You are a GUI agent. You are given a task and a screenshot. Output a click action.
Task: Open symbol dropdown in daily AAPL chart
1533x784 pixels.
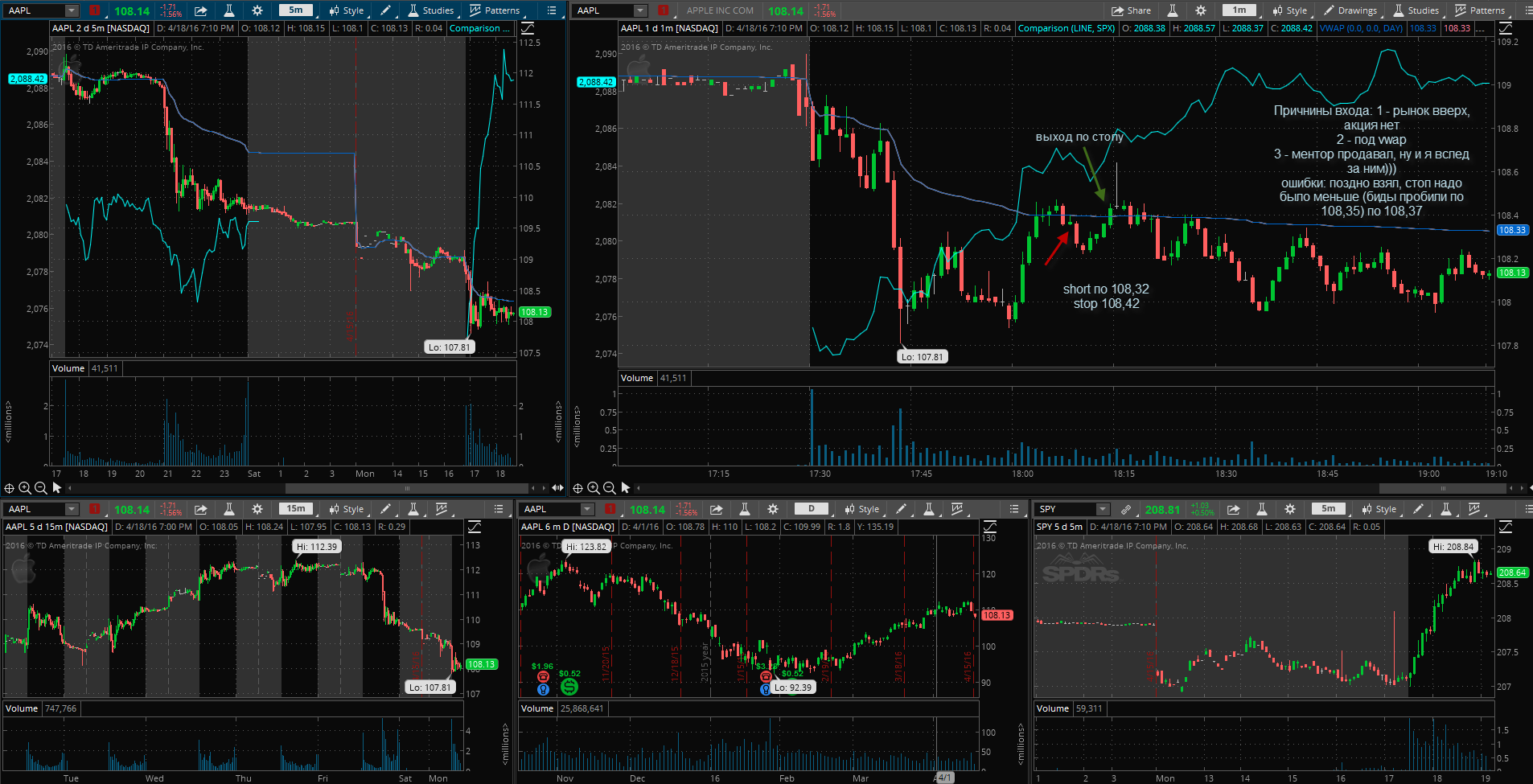[587, 509]
